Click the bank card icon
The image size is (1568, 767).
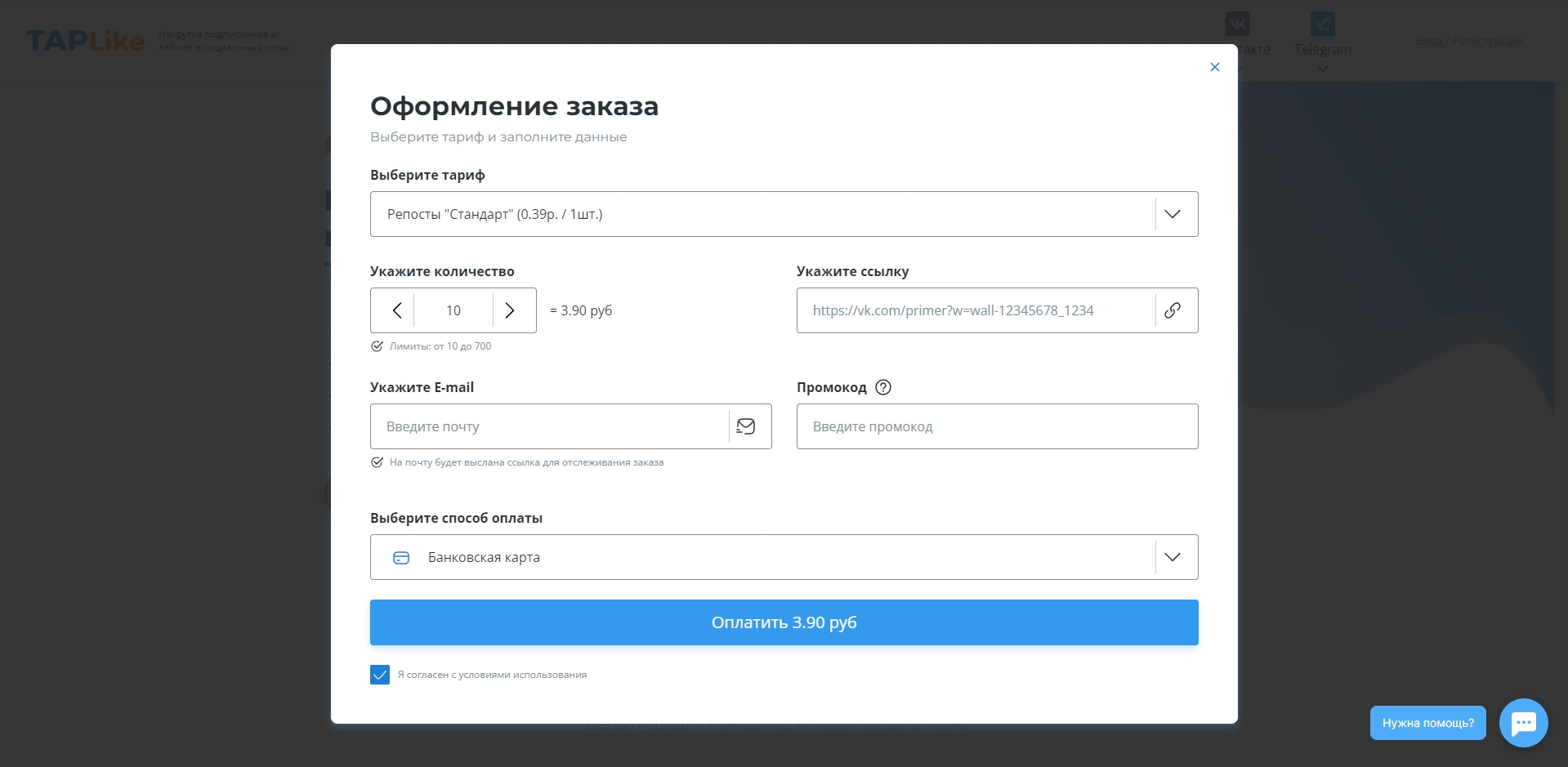(401, 557)
